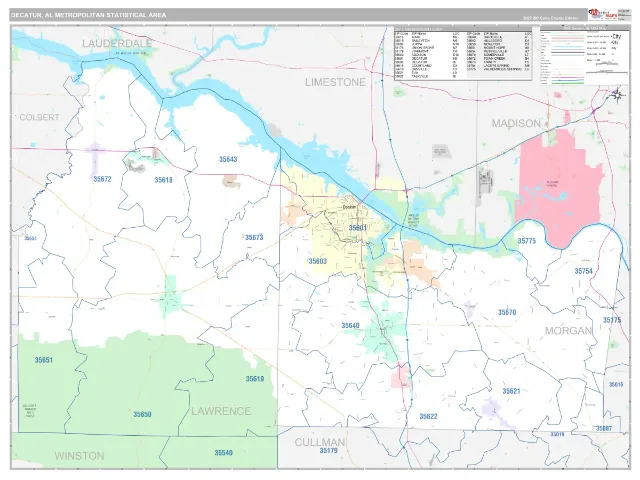640x480 pixels.
Task: Click the map title 'Decatur, AL Metropolitan Statistical Area'
Action: pos(89,15)
